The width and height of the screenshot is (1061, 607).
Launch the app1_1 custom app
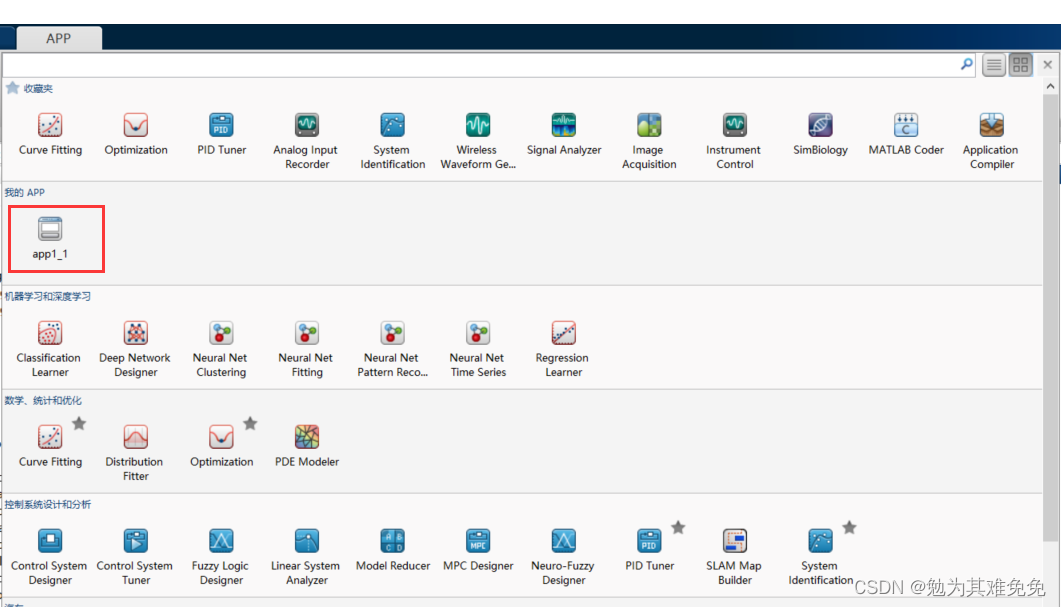50,238
